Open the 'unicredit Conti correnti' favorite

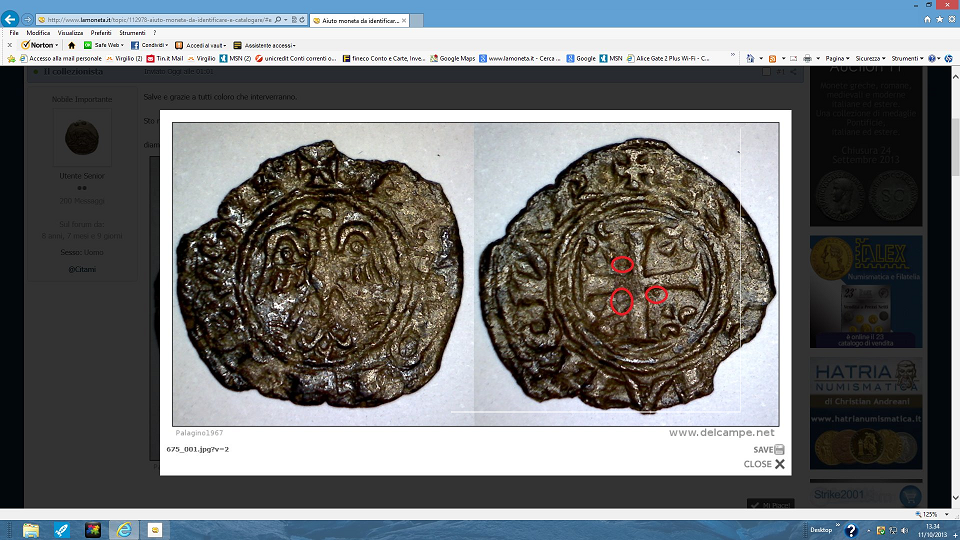296,59
